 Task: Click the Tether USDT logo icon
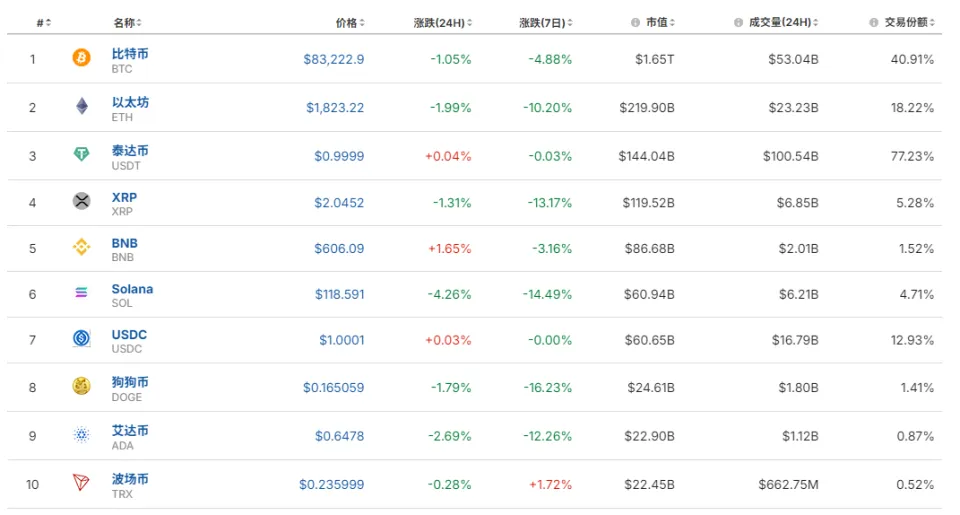(x=81, y=154)
